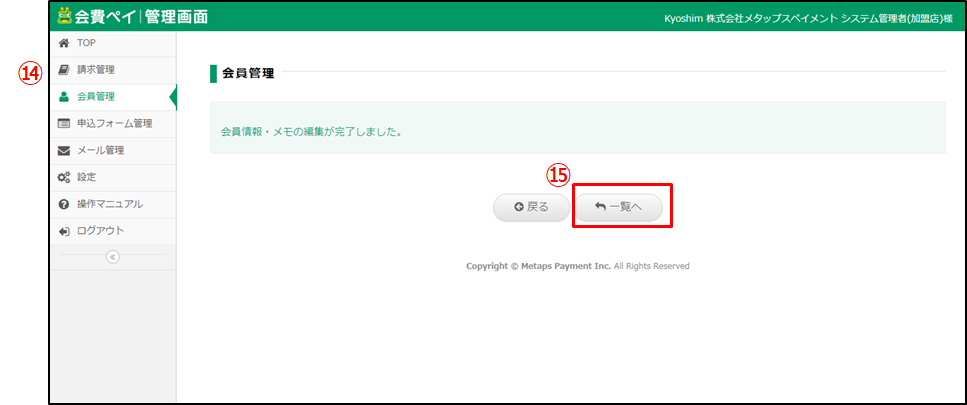The image size is (967, 405).
Task: Click the edit-complete confirmation message box
Action: point(577,128)
